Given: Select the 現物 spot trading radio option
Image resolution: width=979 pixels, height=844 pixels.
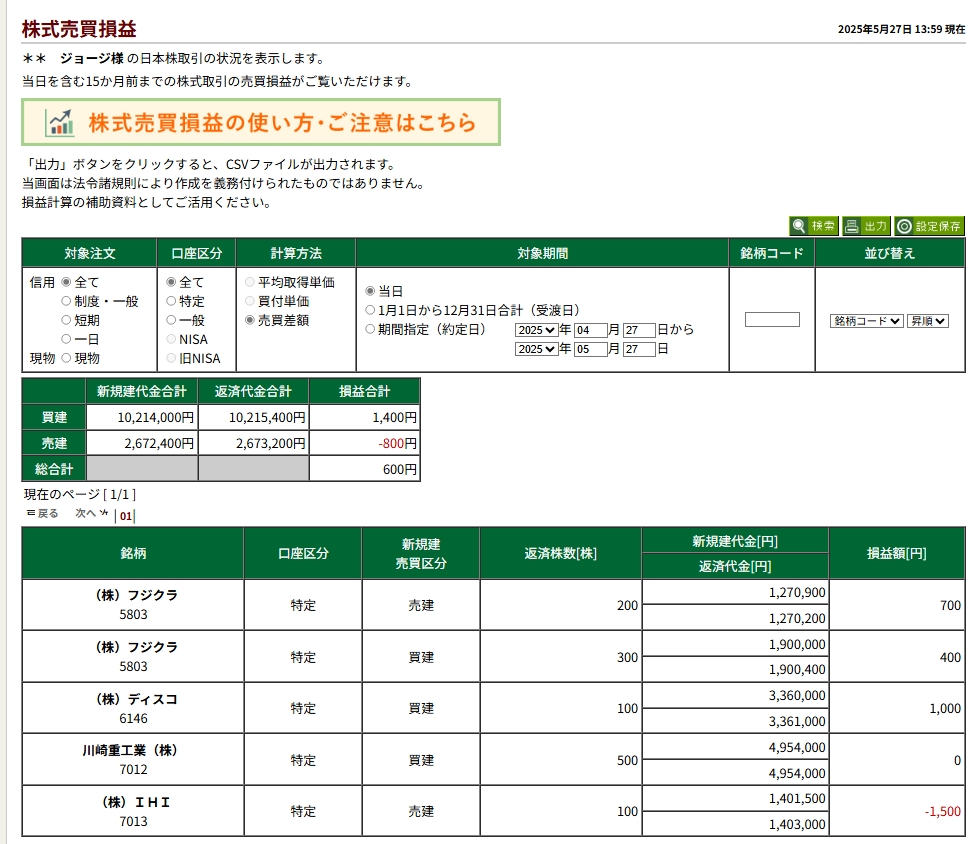Looking at the screenshot, I should pos(66,358).
